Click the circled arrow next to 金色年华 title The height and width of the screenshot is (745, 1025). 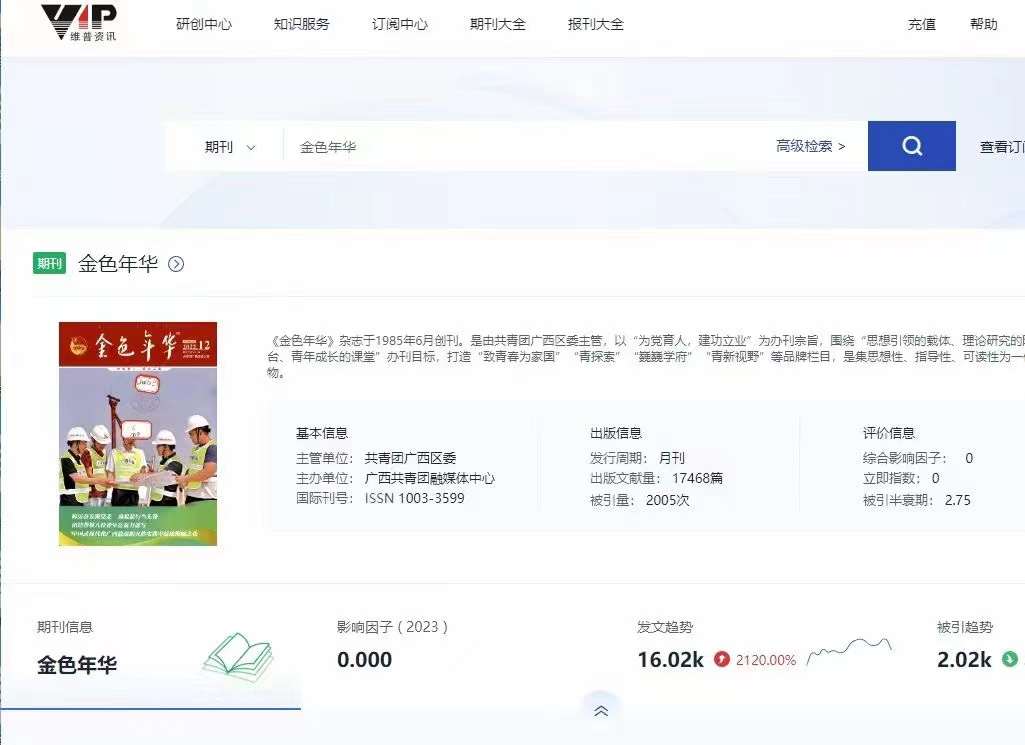point(176,264)
